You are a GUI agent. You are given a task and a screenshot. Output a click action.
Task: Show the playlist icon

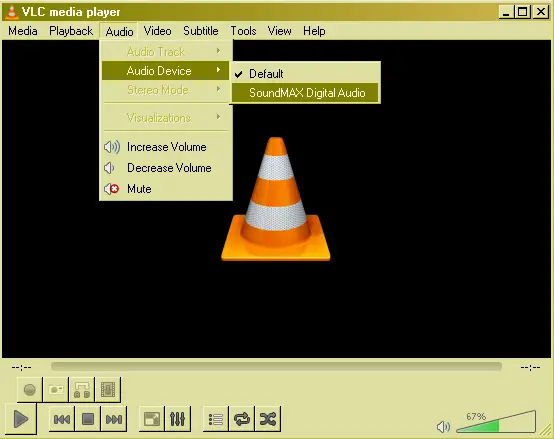click(216, 419)
